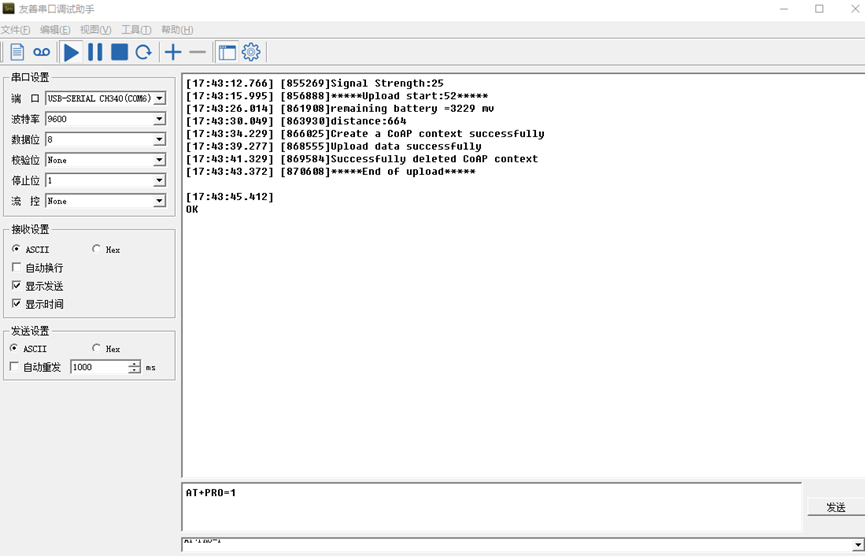The width and height of the screenshot is (865, 556).
Task: Click the [17:43:45.412] timestamp line
Action: [229, 197]
